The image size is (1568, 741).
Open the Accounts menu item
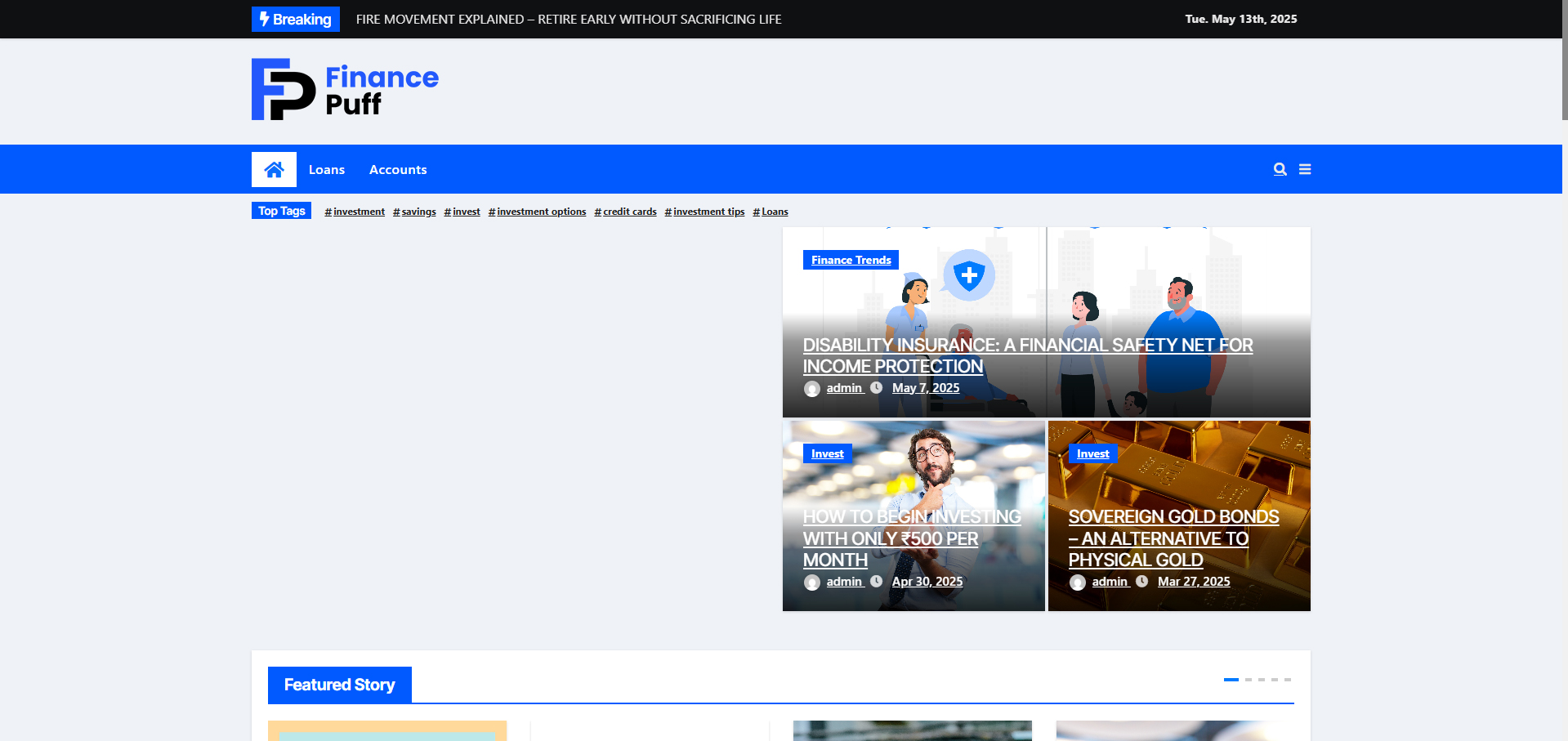398,170
